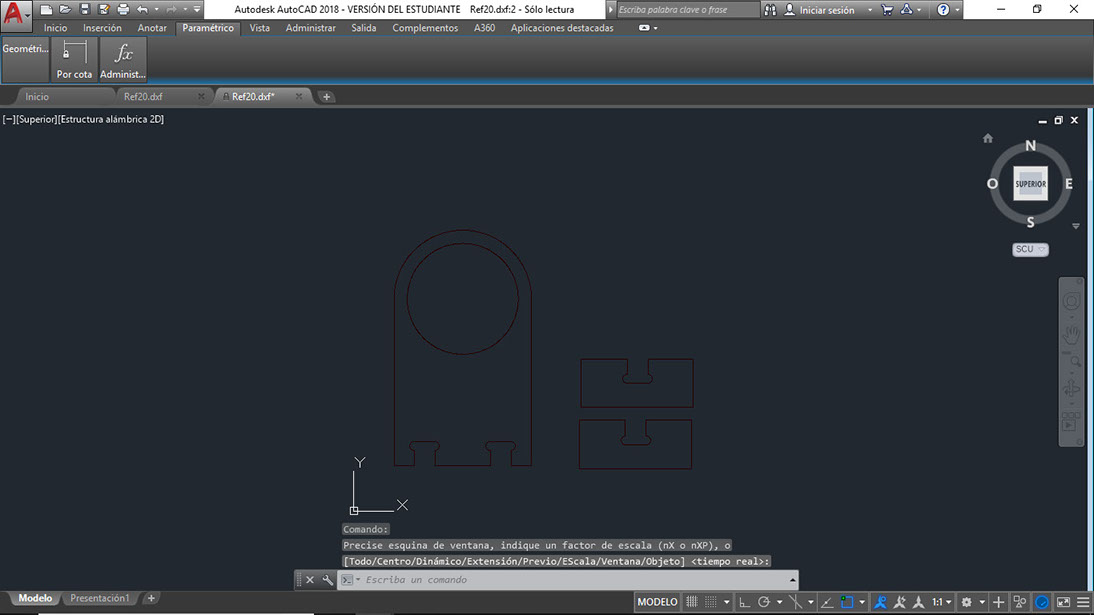Click the Por cota dimensional constraint tool

click(x=74, y=59)
